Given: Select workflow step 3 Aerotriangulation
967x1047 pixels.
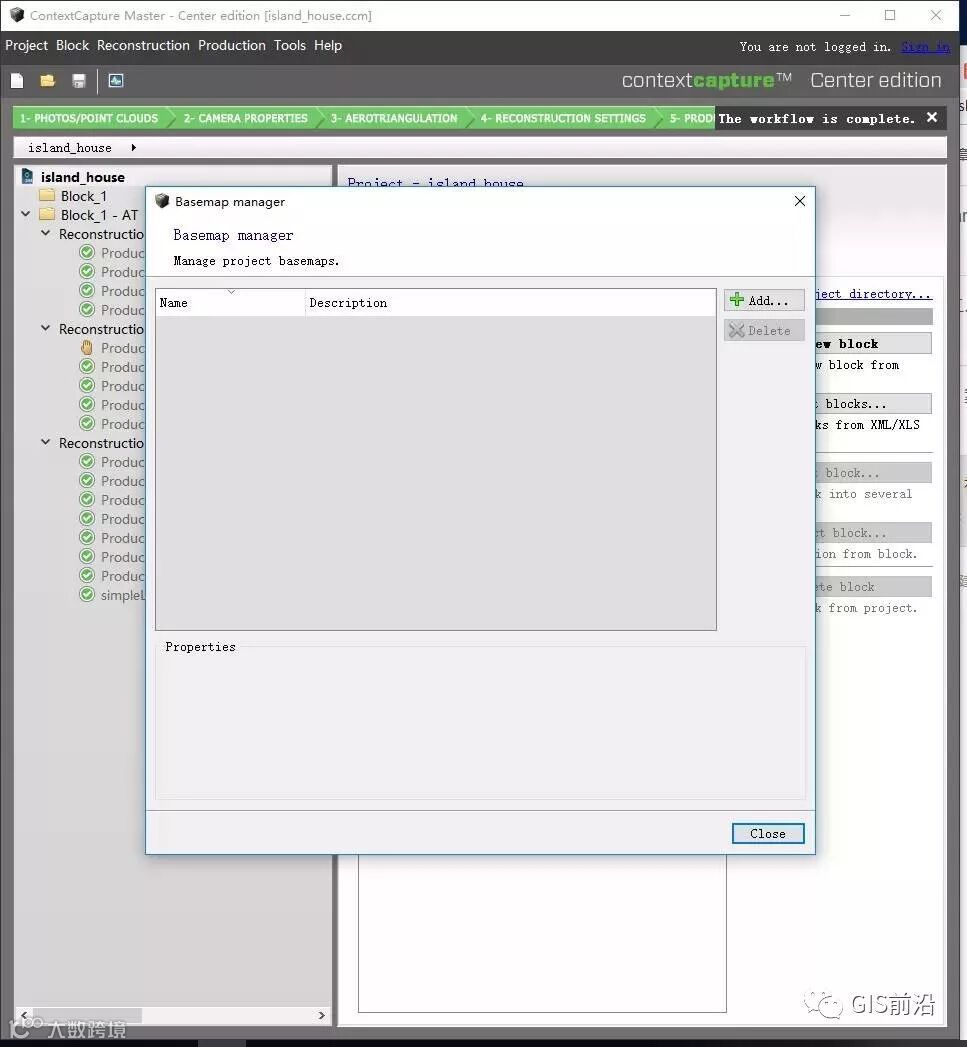Looking at the screenshot, I should coord(394,118).
